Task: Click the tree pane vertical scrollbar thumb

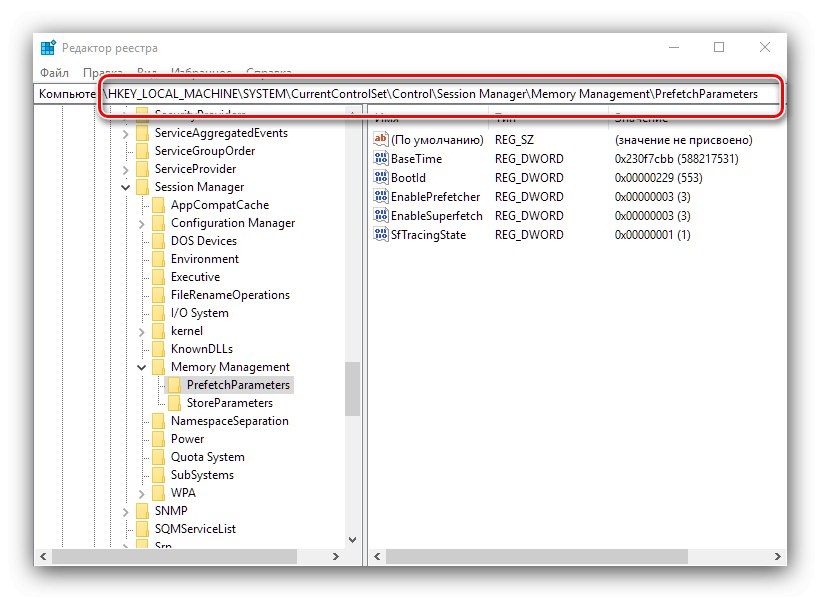Action: 352,389
